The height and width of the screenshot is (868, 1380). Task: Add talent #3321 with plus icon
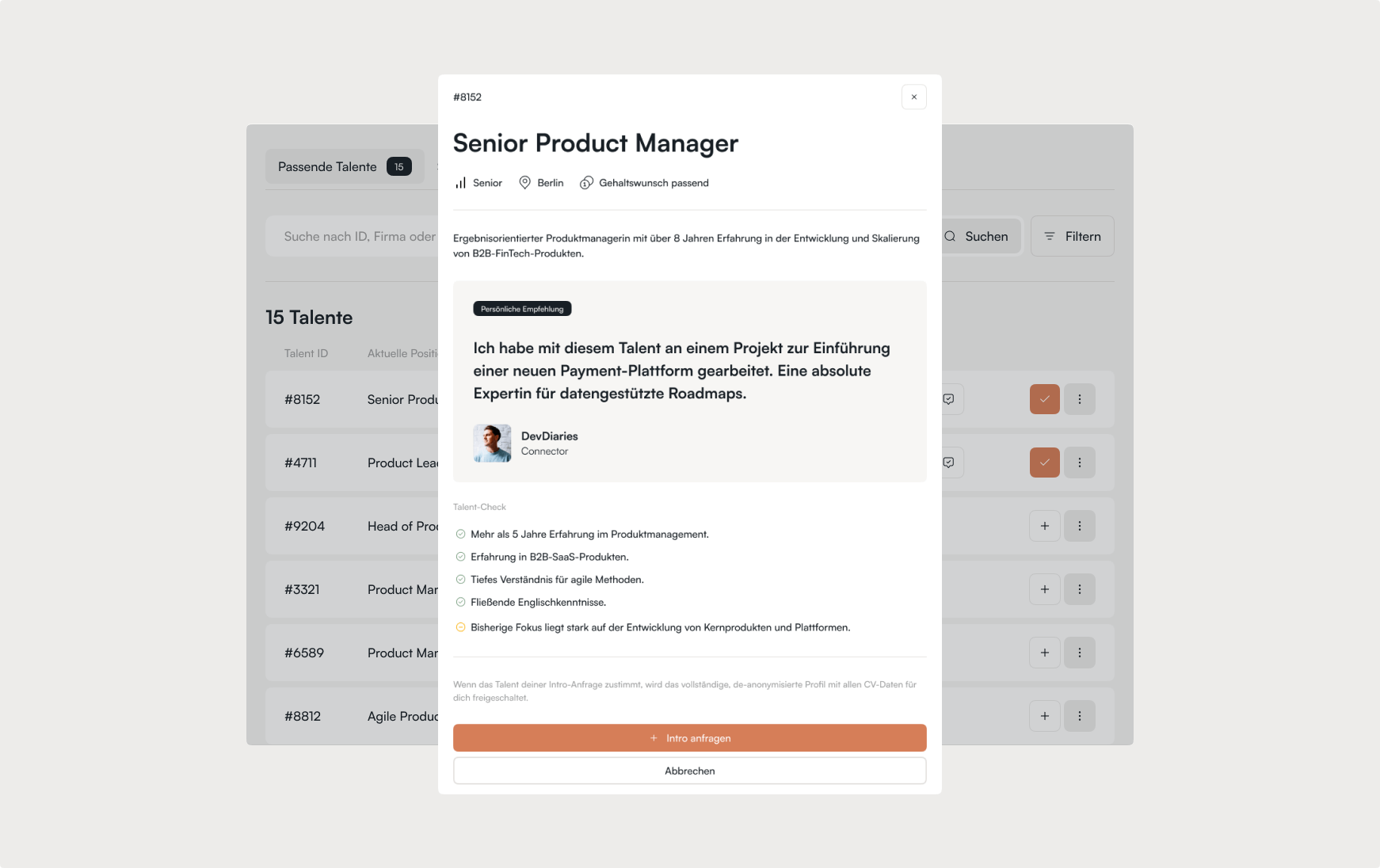point(1044,589)
